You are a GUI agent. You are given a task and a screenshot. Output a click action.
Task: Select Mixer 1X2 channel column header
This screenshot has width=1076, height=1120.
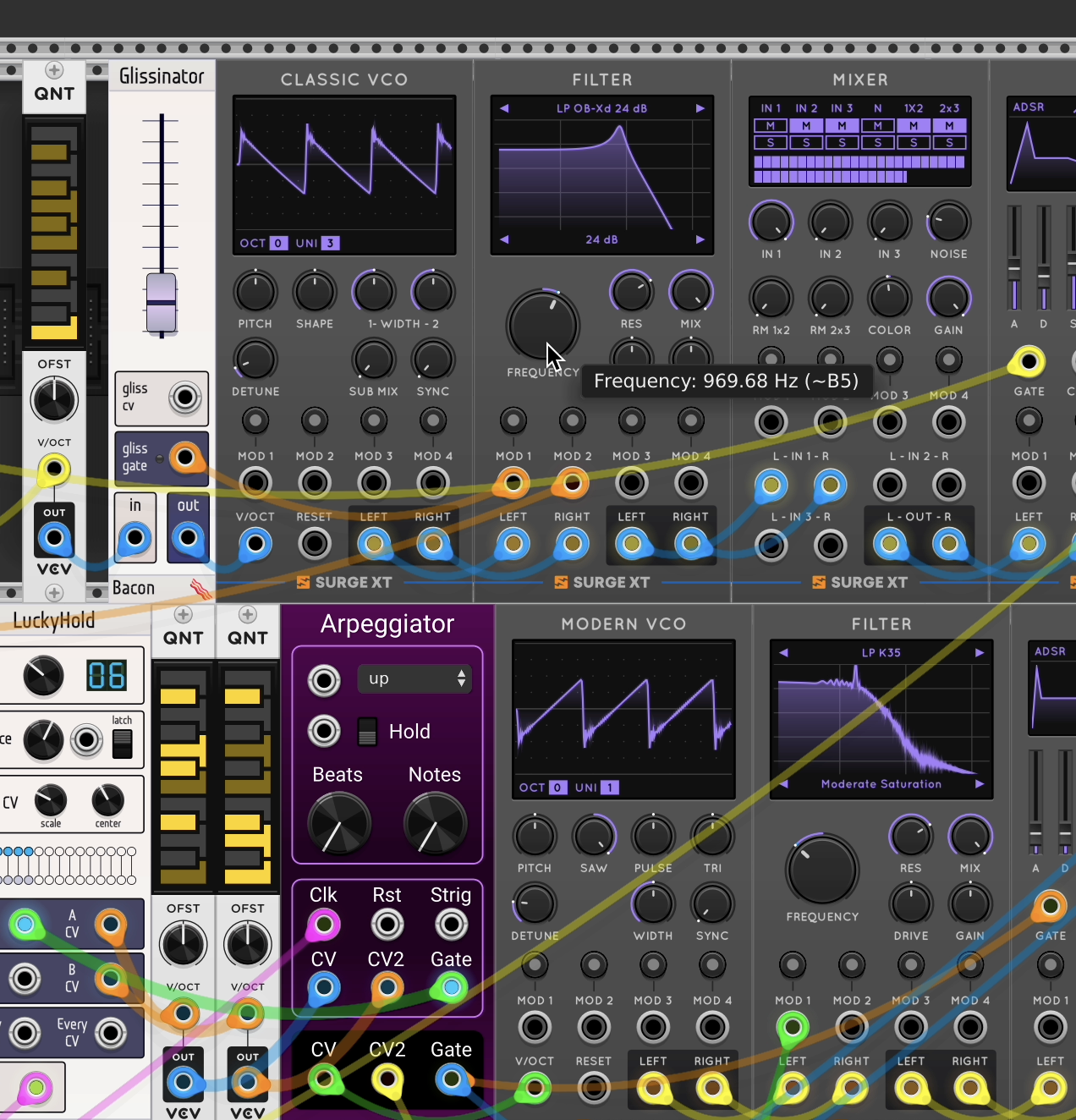[x=914, y=108]
